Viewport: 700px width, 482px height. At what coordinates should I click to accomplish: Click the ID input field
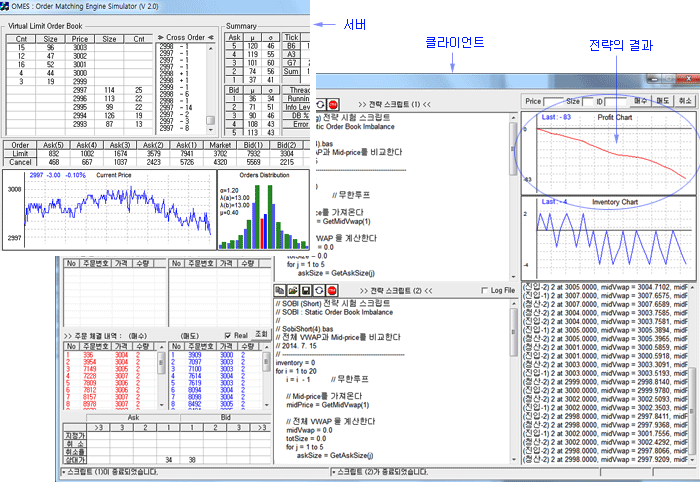click(x=615, y=102)
